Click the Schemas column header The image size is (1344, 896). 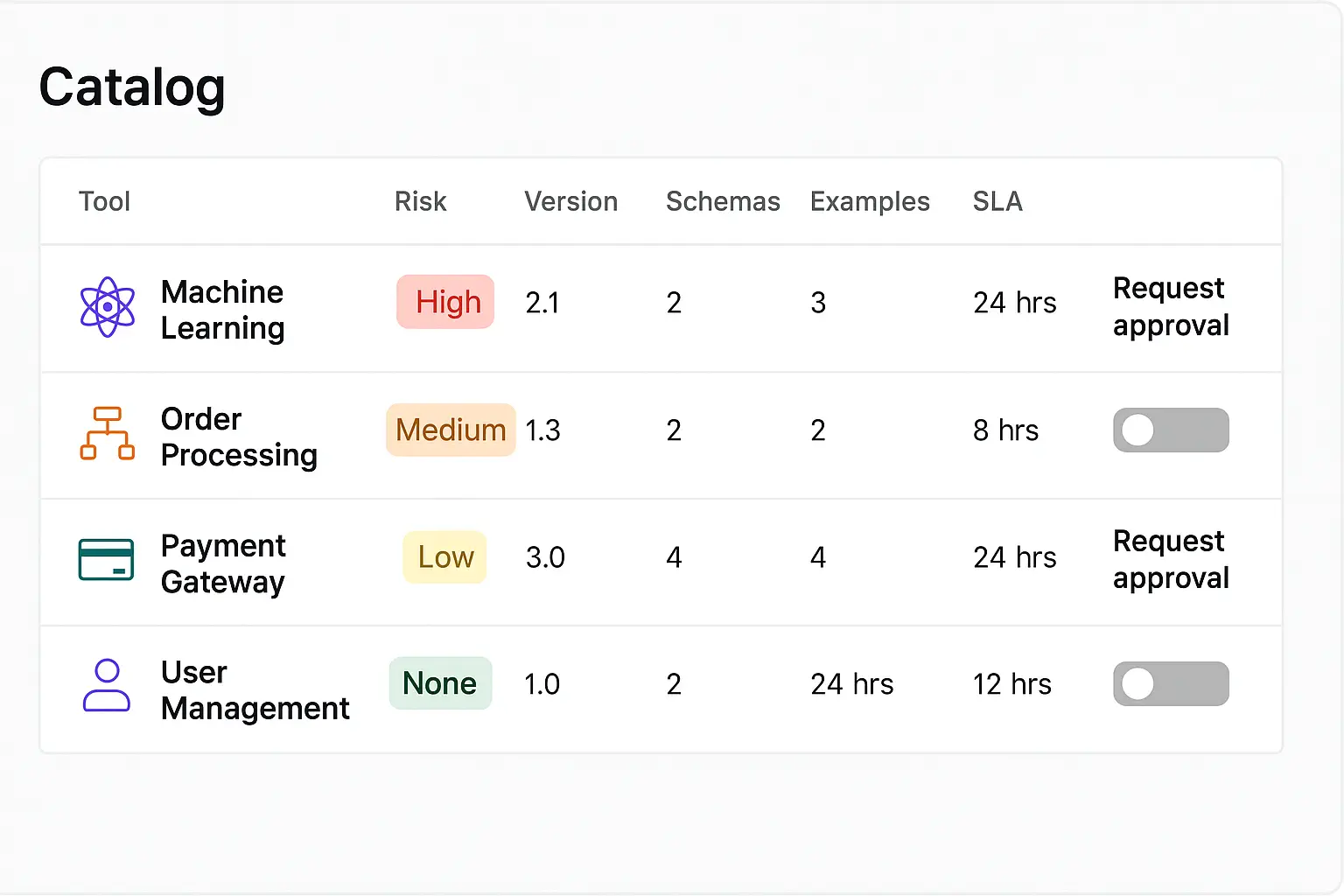(x=723, y=201)
